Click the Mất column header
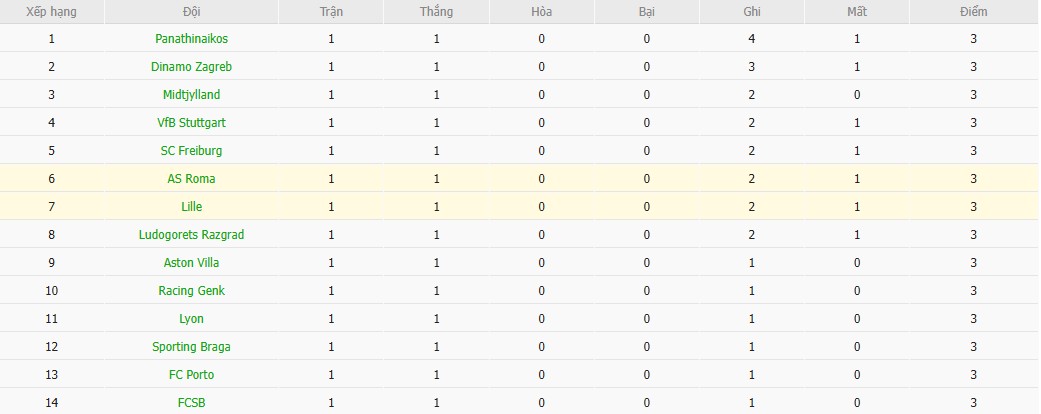1041x414 pixels. point(857,12)
